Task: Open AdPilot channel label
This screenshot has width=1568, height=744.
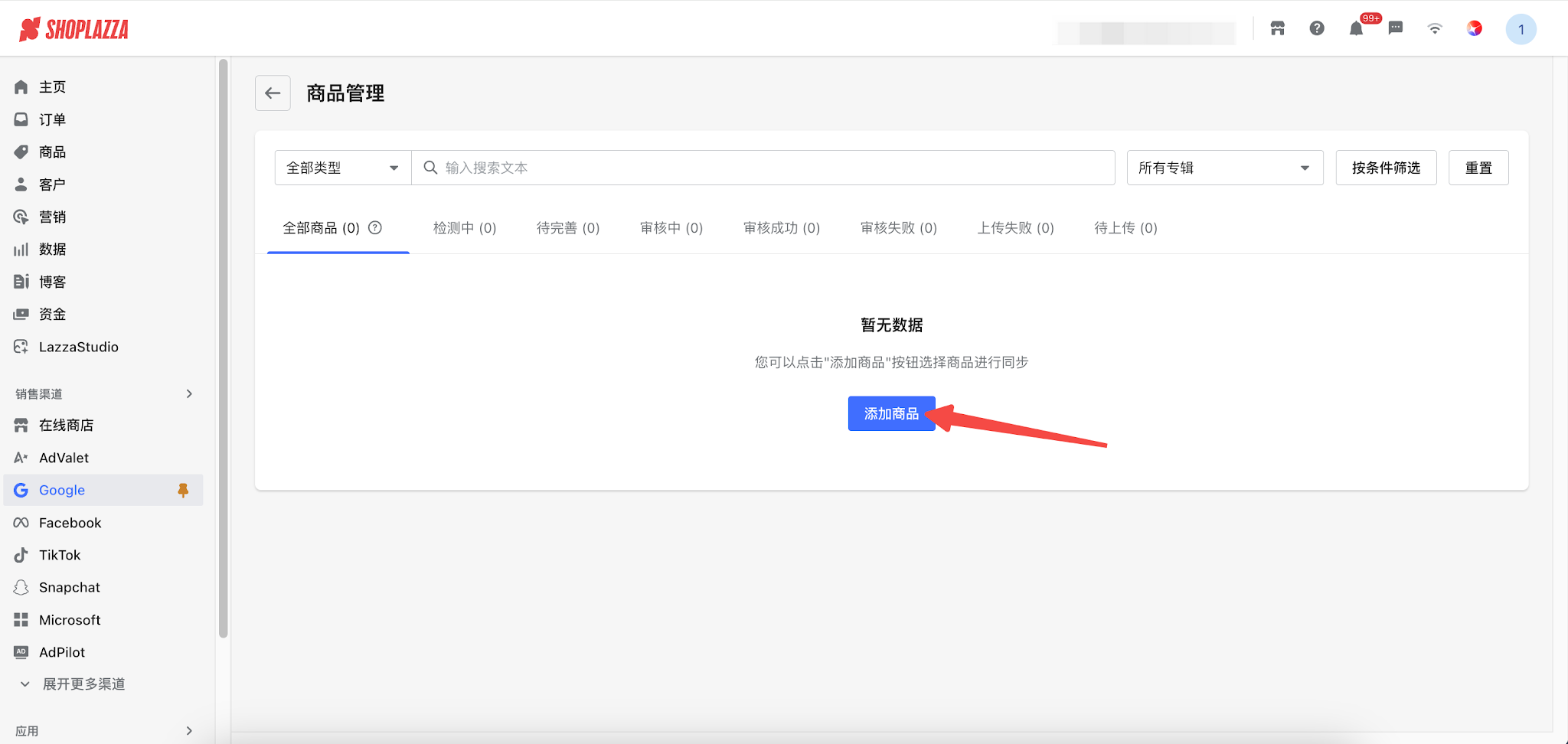Action: [x=62, y=652]
